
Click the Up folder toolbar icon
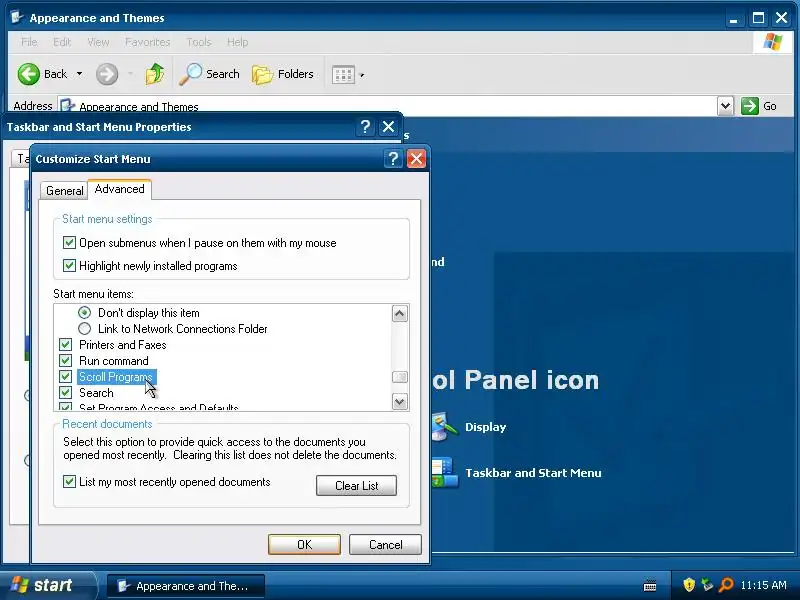pos(155,74)
